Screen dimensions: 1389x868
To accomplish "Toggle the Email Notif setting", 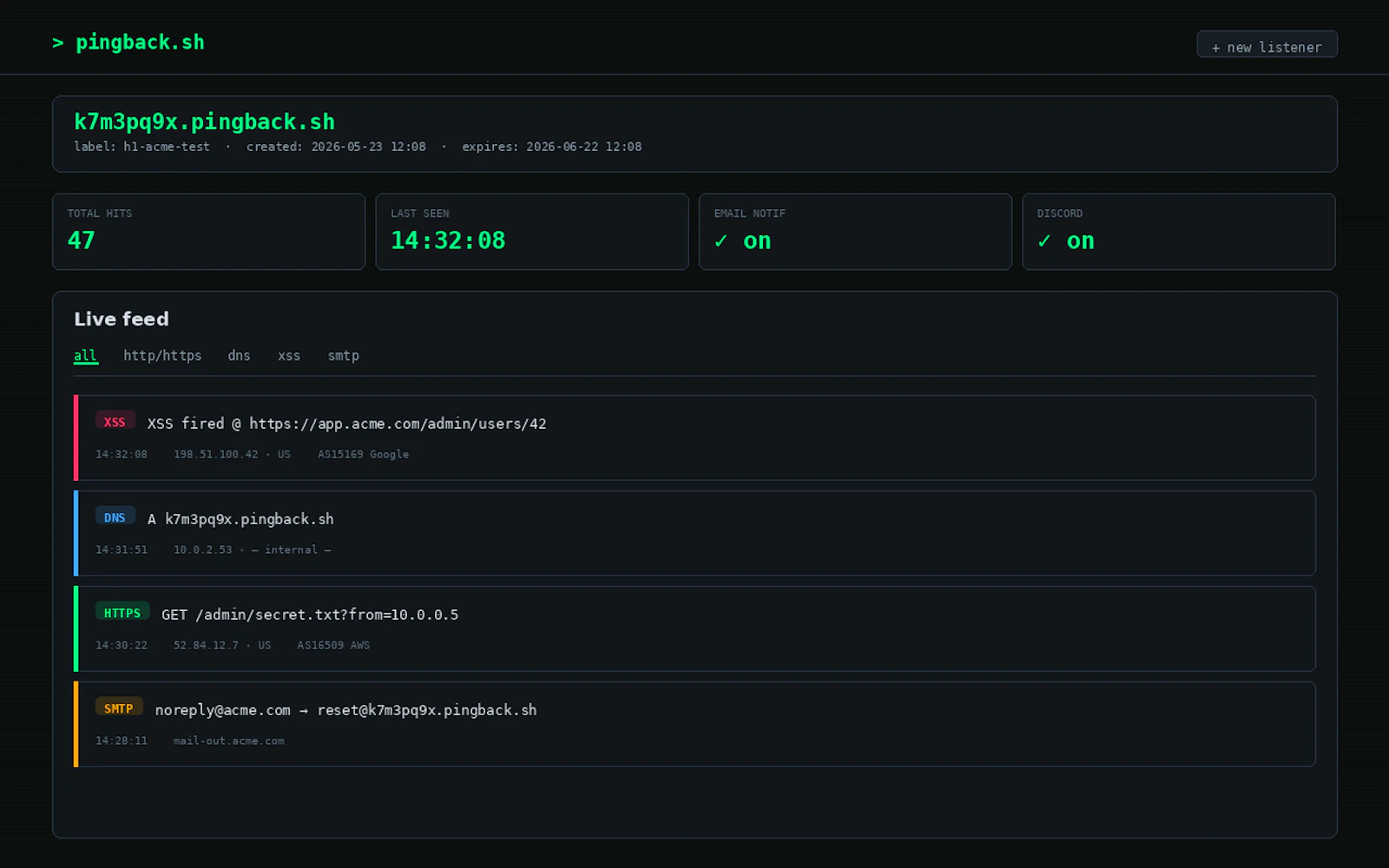I will [855, 232].
